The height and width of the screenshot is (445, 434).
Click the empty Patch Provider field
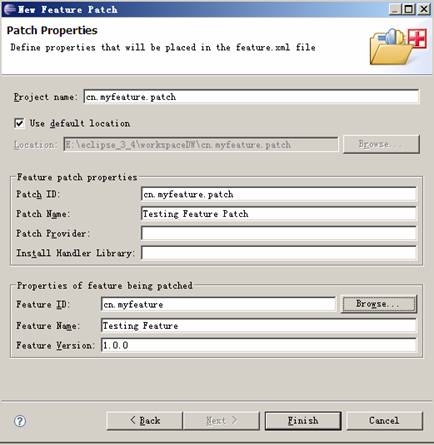279,233
